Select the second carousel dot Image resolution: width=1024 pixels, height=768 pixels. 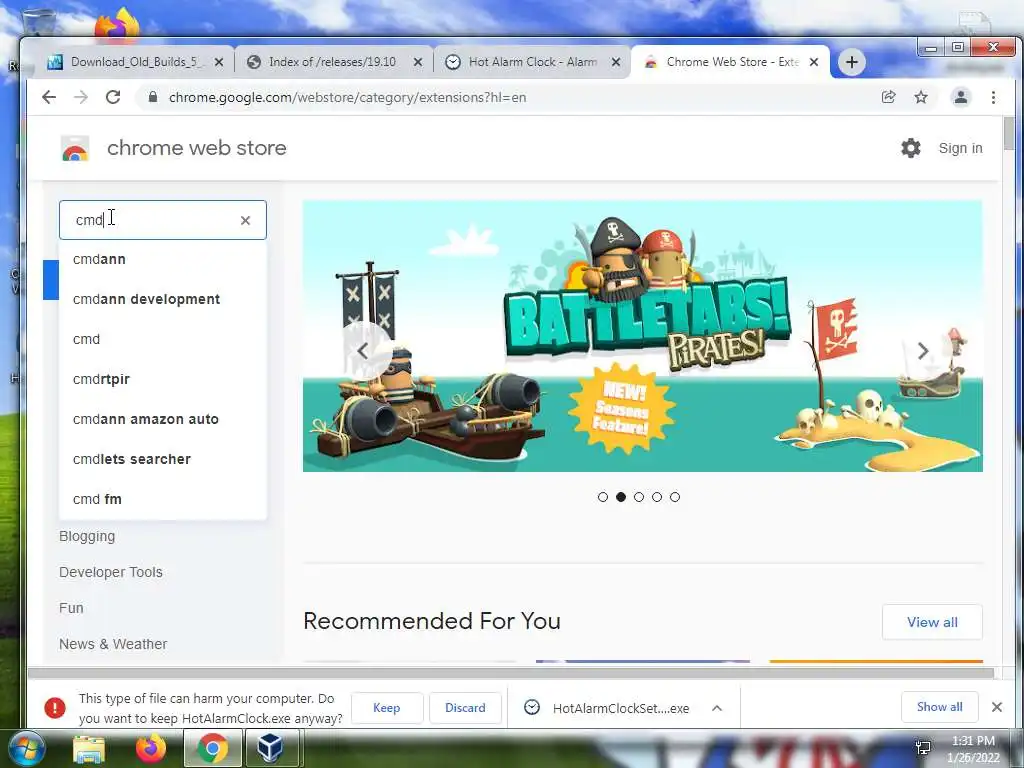(x=621, y=497)
